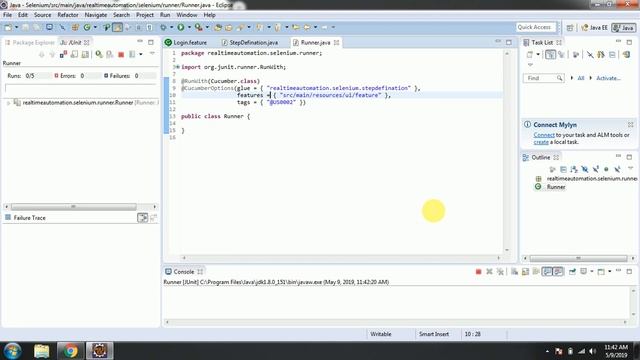The image size is (640, 360).
Task: Click the Connect link in Mylyn panel
Action: 544,135
